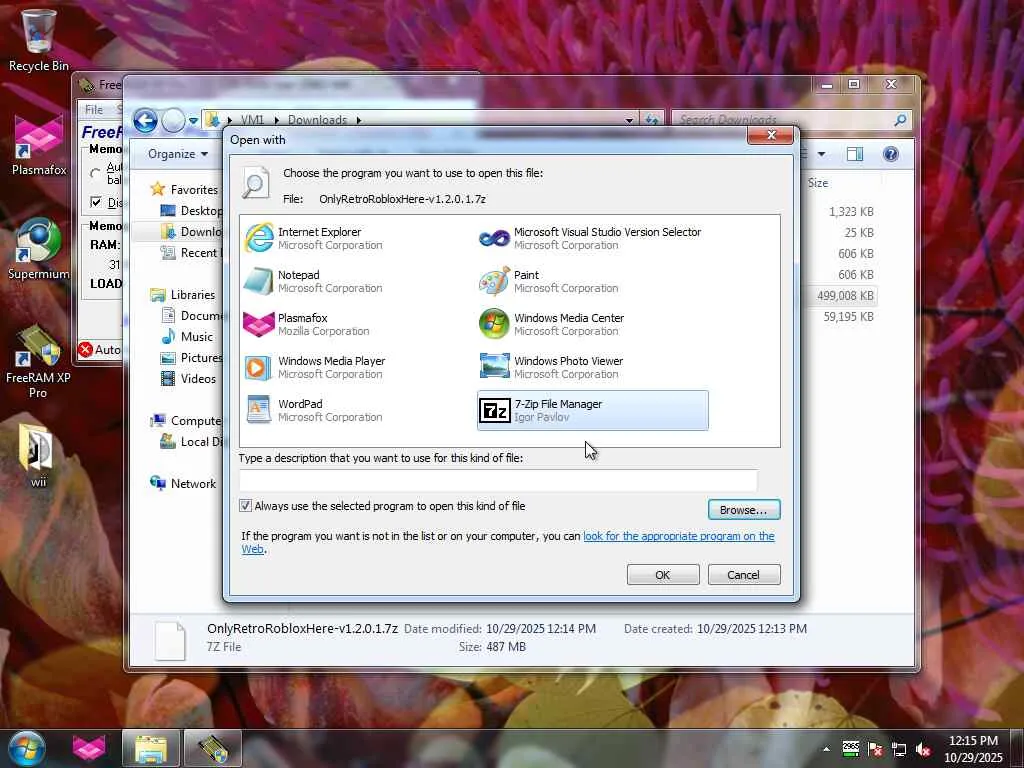
Task: Open the Action Center flag icon
Action: [875, 749]
